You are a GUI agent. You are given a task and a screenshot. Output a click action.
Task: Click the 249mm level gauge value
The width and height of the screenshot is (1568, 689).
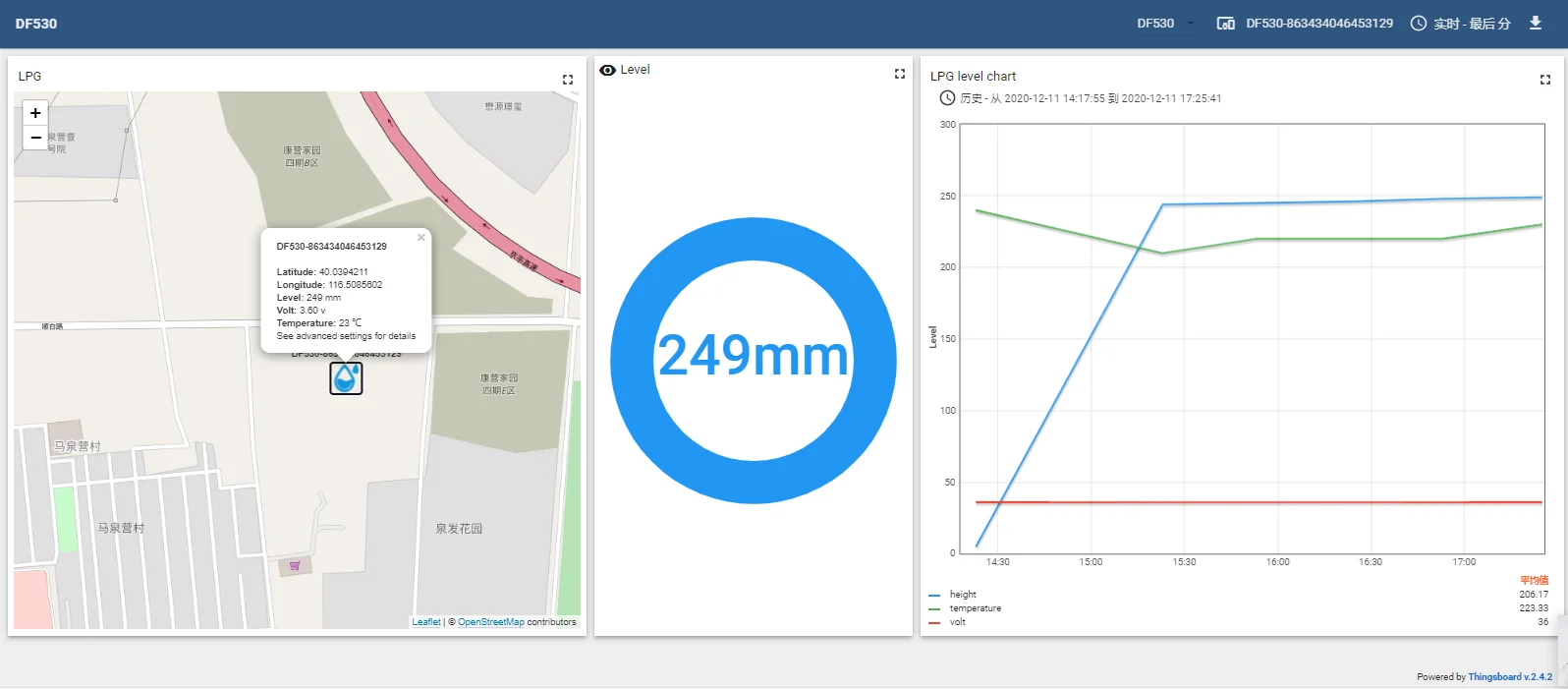(753, 356)
